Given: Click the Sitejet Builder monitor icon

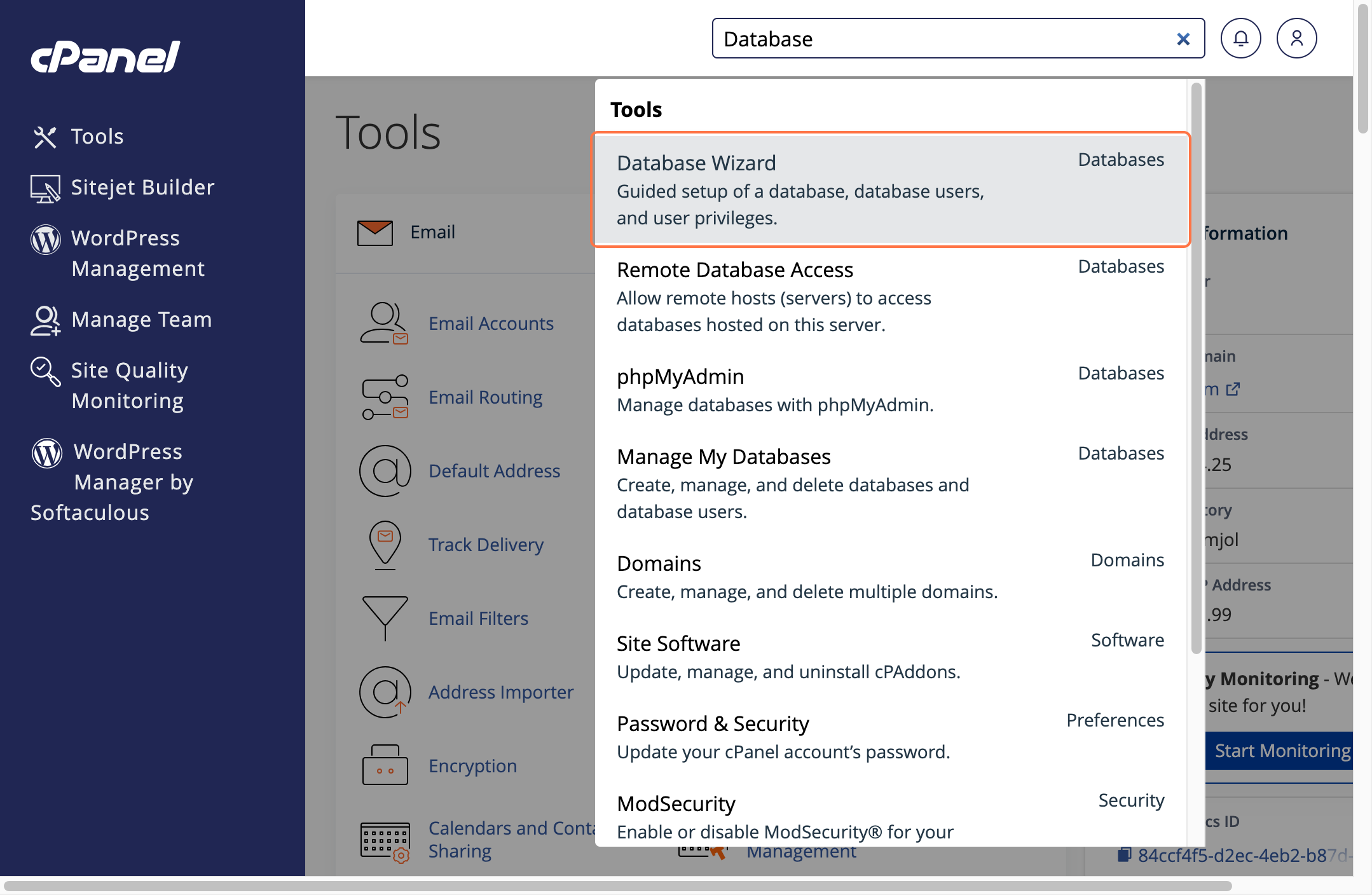Looking at the screenshot, I should click(x=45, y=189).
